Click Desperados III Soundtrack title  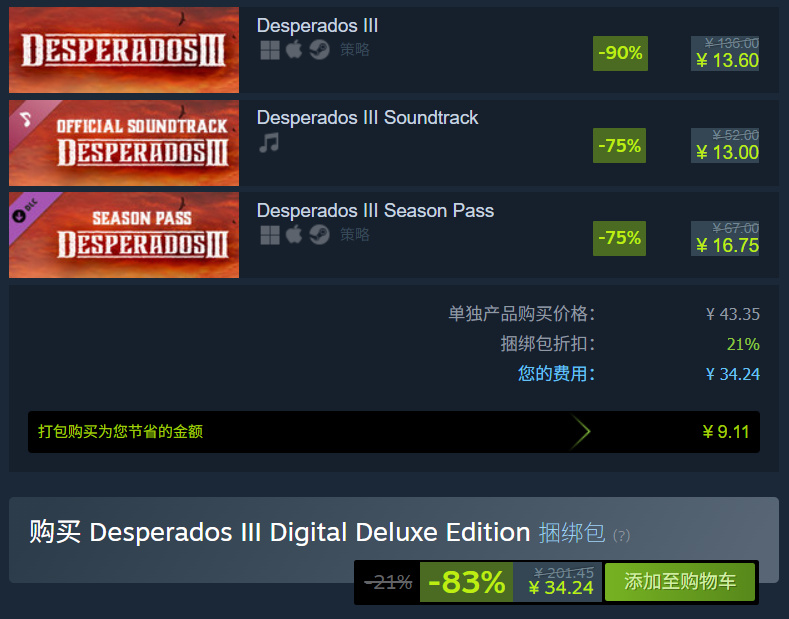[x=367, y=117]
